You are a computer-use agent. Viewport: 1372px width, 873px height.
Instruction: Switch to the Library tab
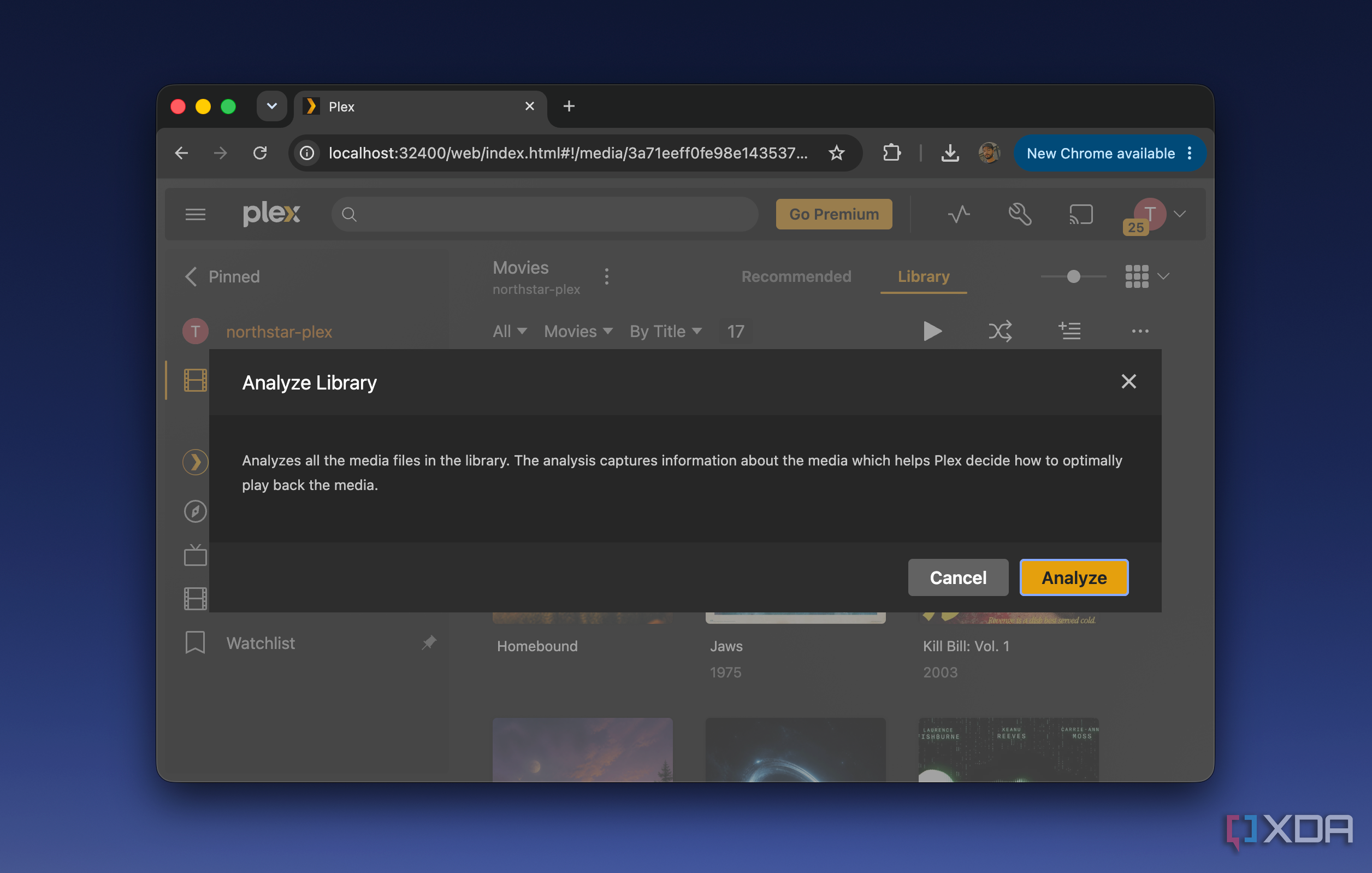click(x=924, y=276)
